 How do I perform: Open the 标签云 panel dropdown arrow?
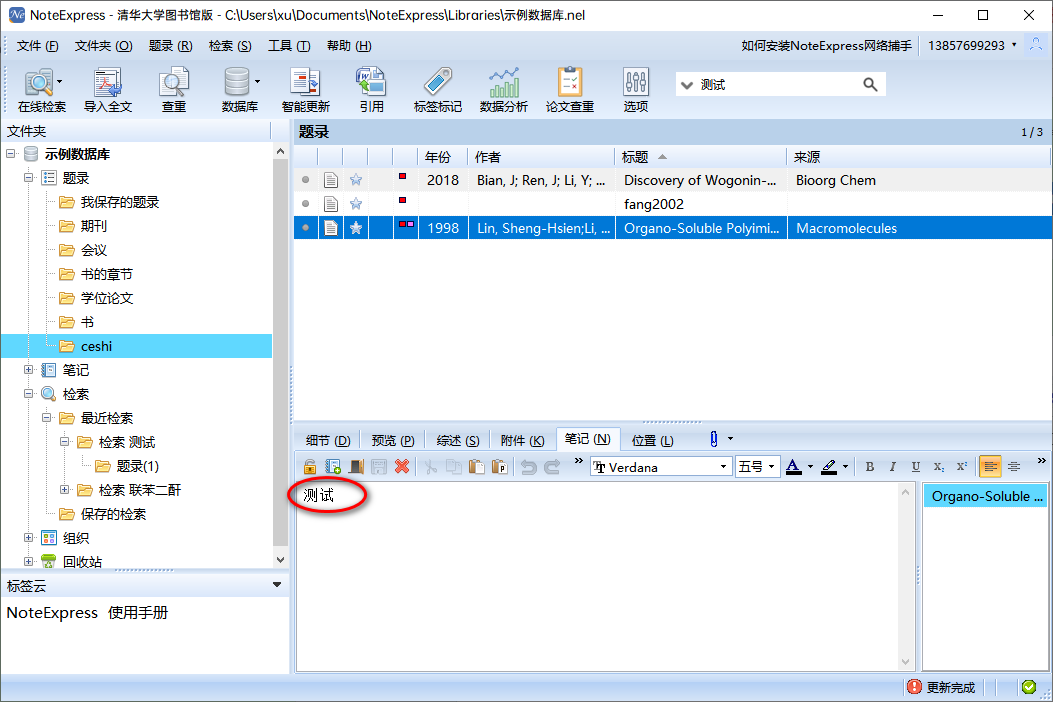click(x=277, y=585)
